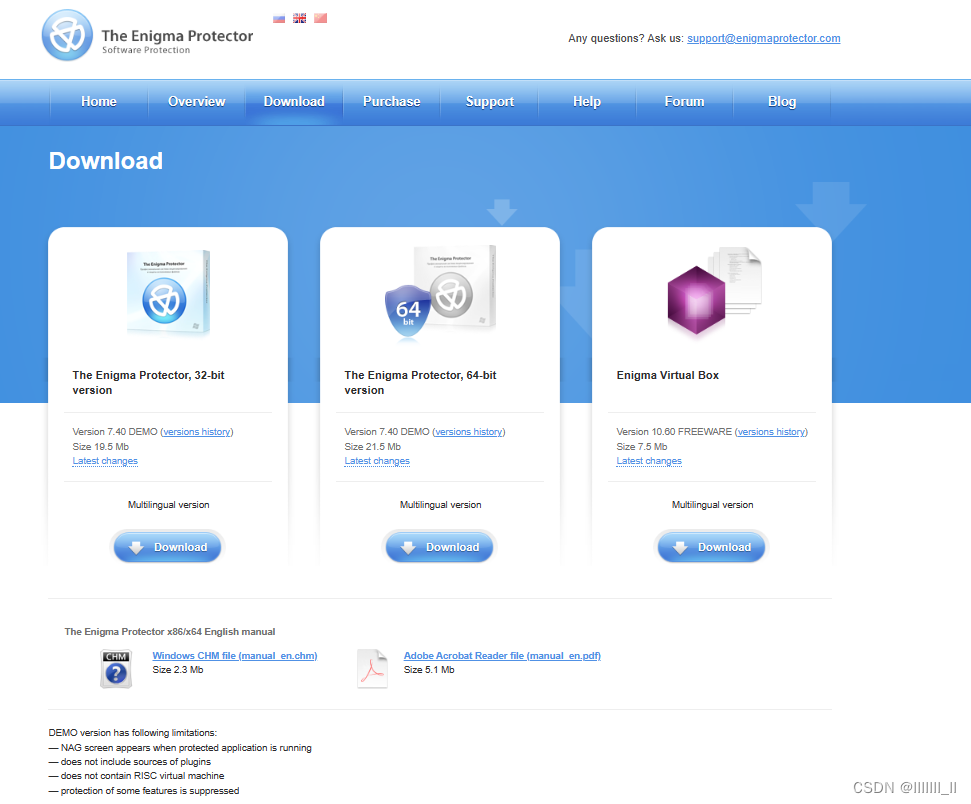
Task: Click the 32-bit Enigma Protector box image
Action: pyautogui.click(x=168, y=292)
